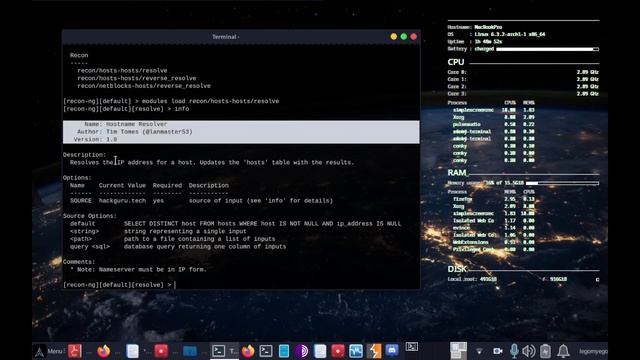Click the 'Note: Nameserver must be in IP form' line
This screenshot has height=360, width=640.
pyautogui.click(x=138, y=269)
